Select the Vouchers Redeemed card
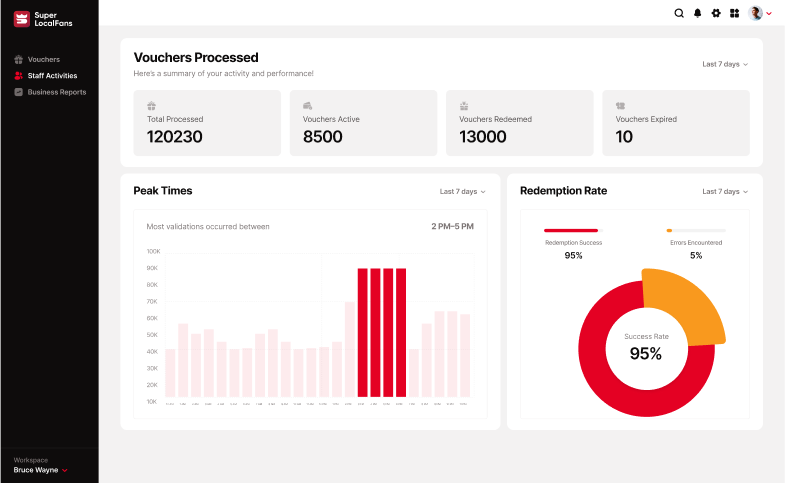The image size is (785, 483). click(x=519, y=123)
